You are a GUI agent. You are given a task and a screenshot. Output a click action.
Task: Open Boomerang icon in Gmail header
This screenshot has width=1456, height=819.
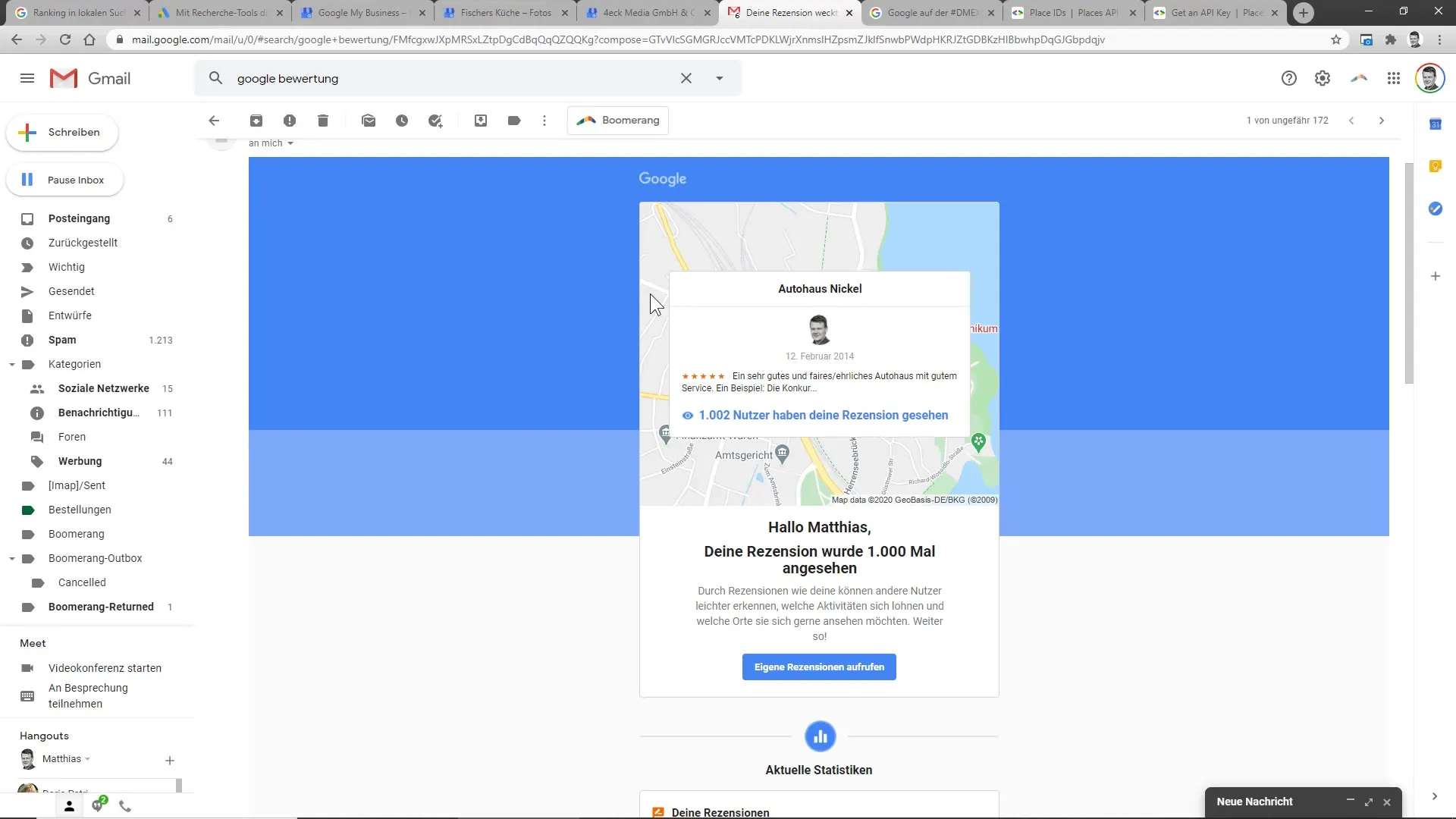click(1359, 78)
